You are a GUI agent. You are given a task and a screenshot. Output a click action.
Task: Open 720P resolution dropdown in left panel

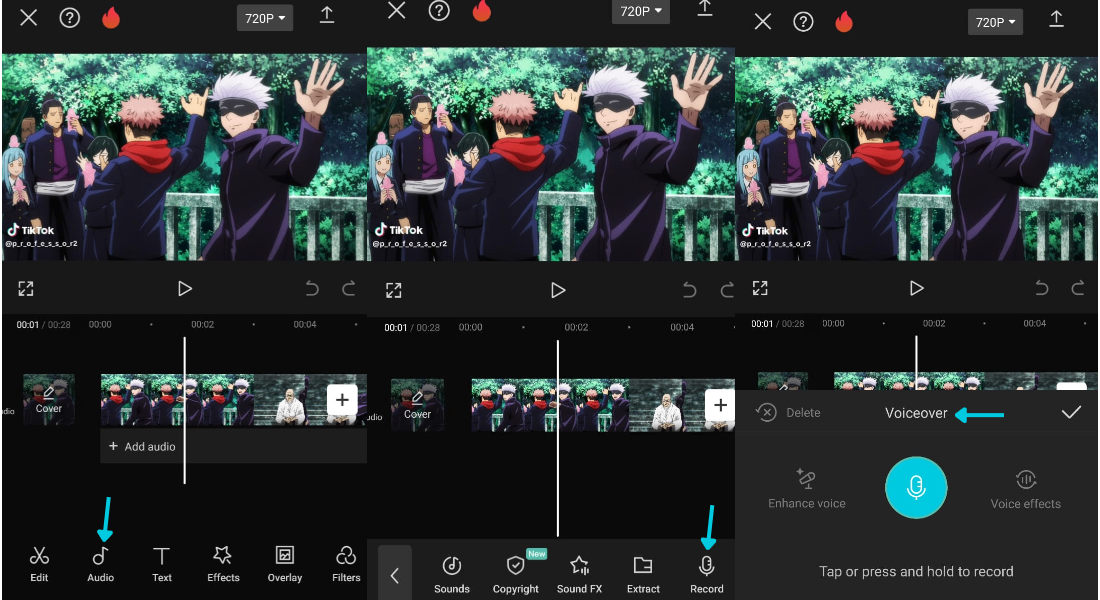point(265,18)
